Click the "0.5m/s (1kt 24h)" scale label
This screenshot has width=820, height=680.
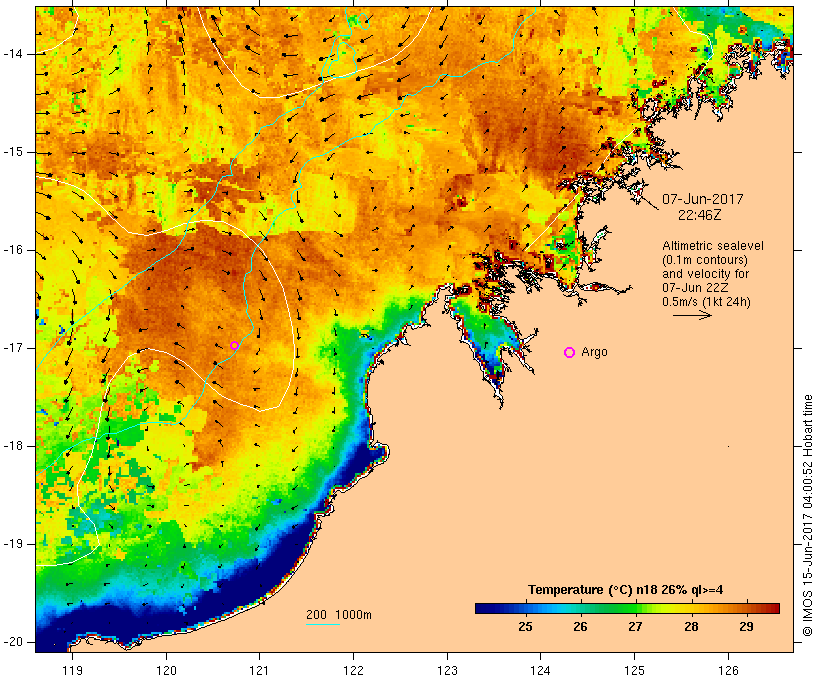click(706, 302)
